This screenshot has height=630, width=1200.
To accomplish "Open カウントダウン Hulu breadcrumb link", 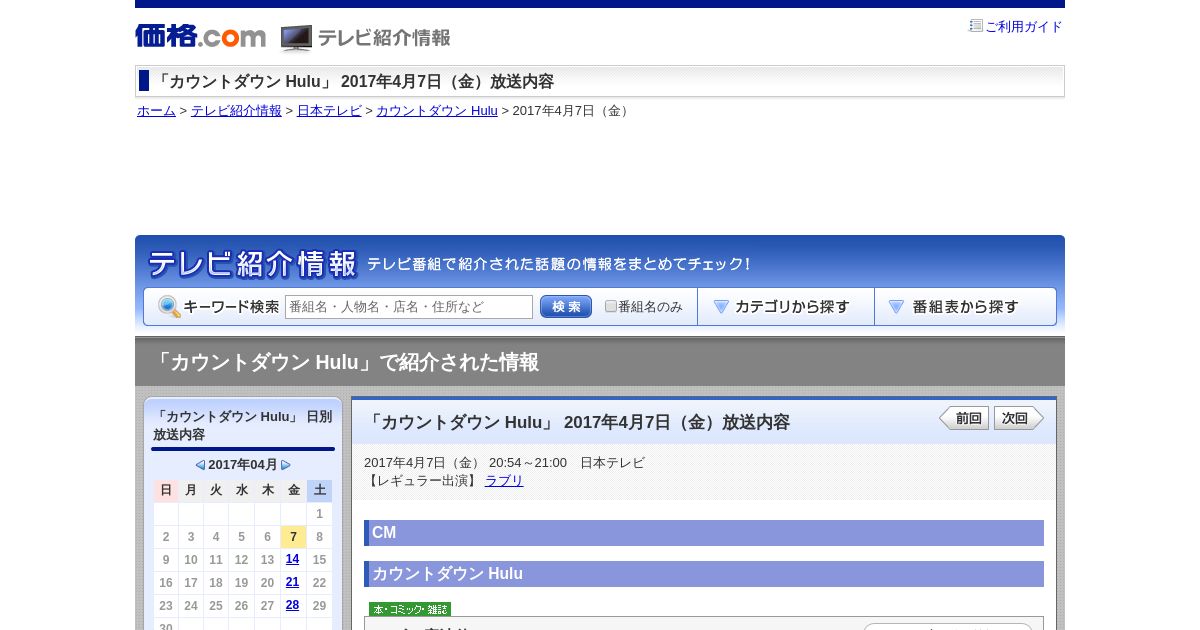I will [437, 111].
